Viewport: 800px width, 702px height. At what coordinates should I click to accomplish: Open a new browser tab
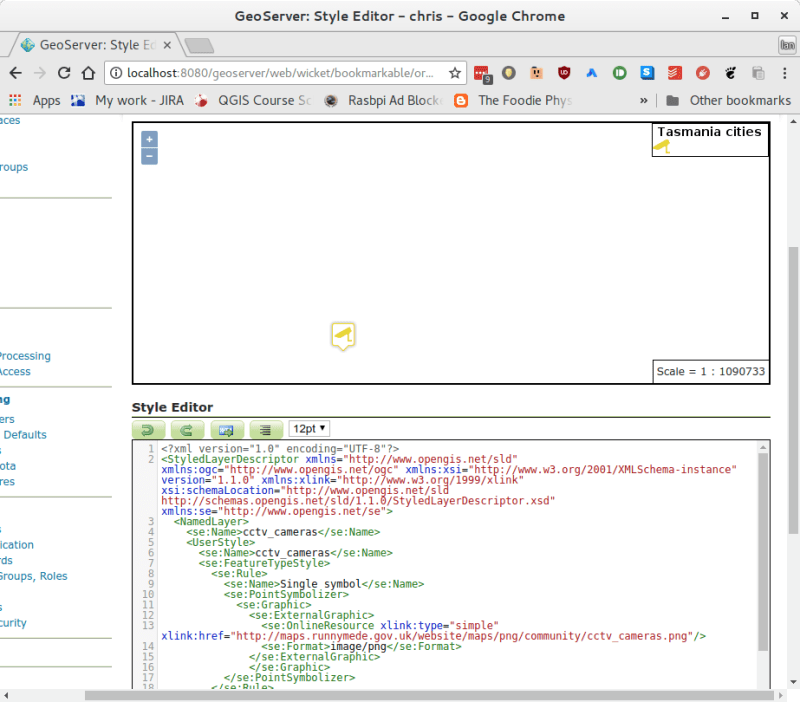[x=199, y=46]
